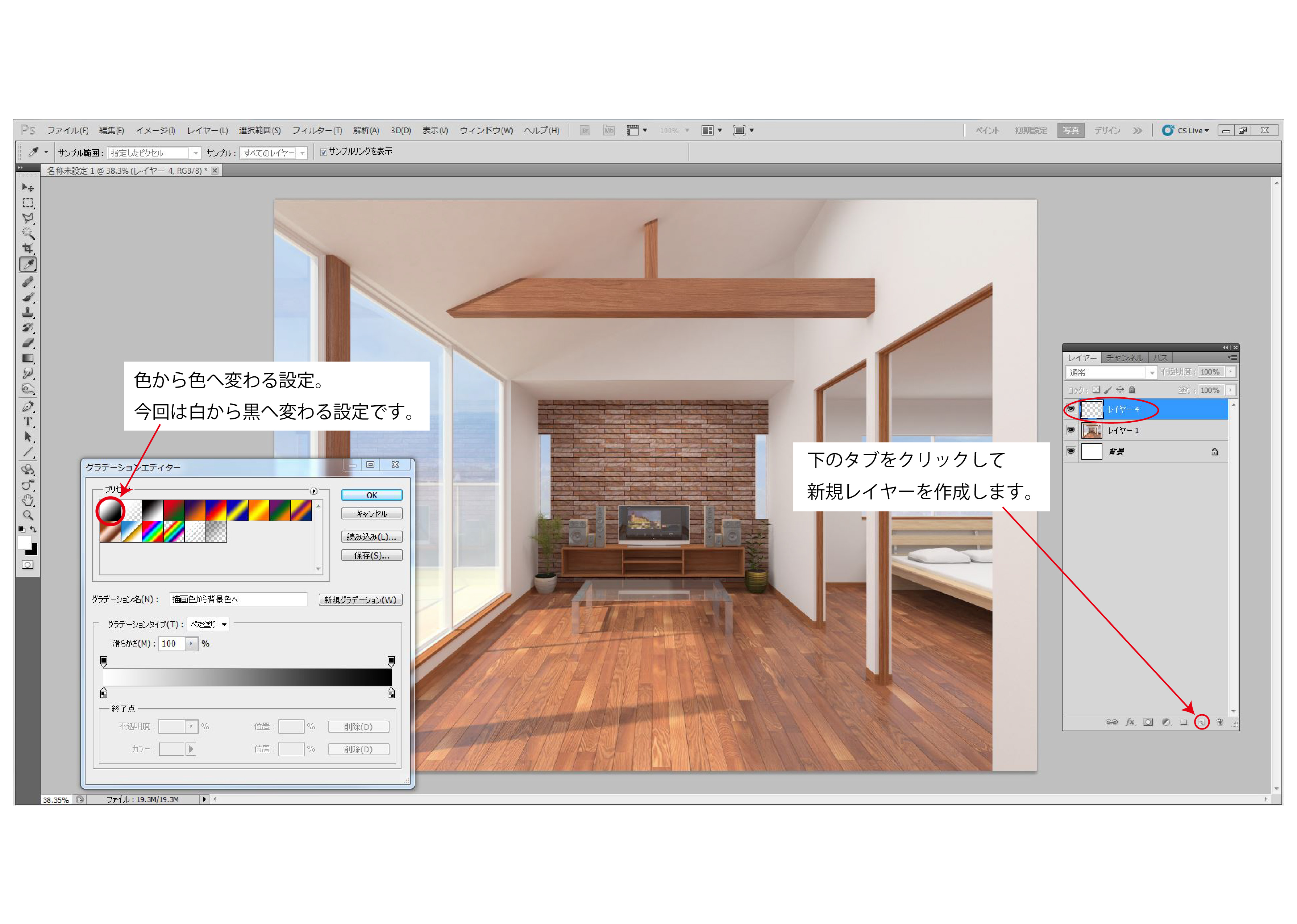Open the サンプル範囲 dropdown
The height and width of the screenshot is (924, 1297).
(195, 153)
